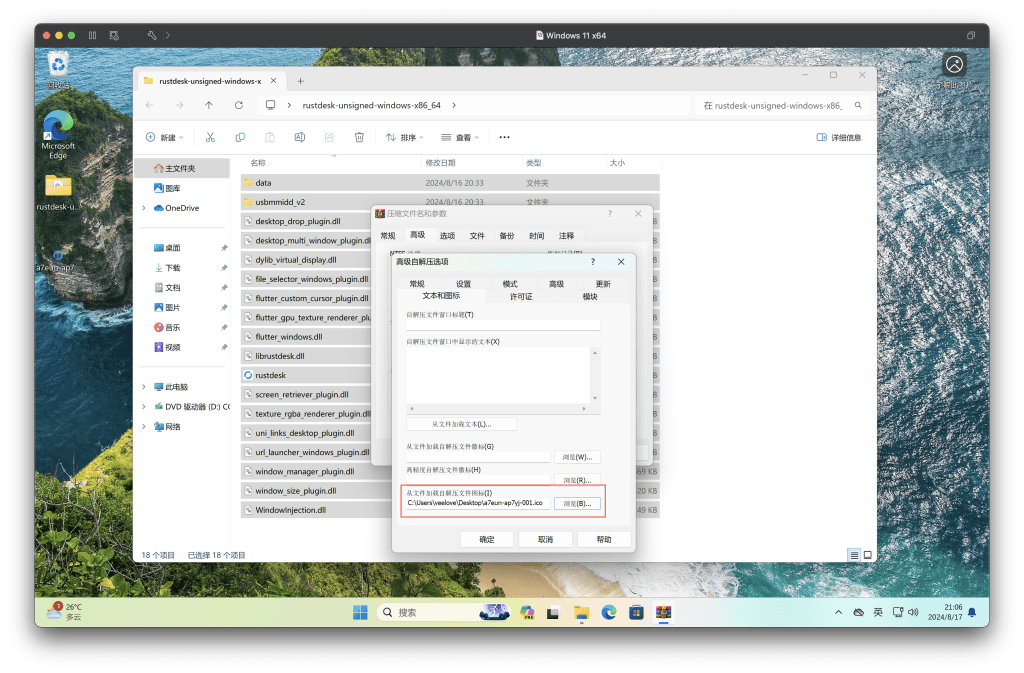Confirm SFX options with the 确定 button

point(487,538)
